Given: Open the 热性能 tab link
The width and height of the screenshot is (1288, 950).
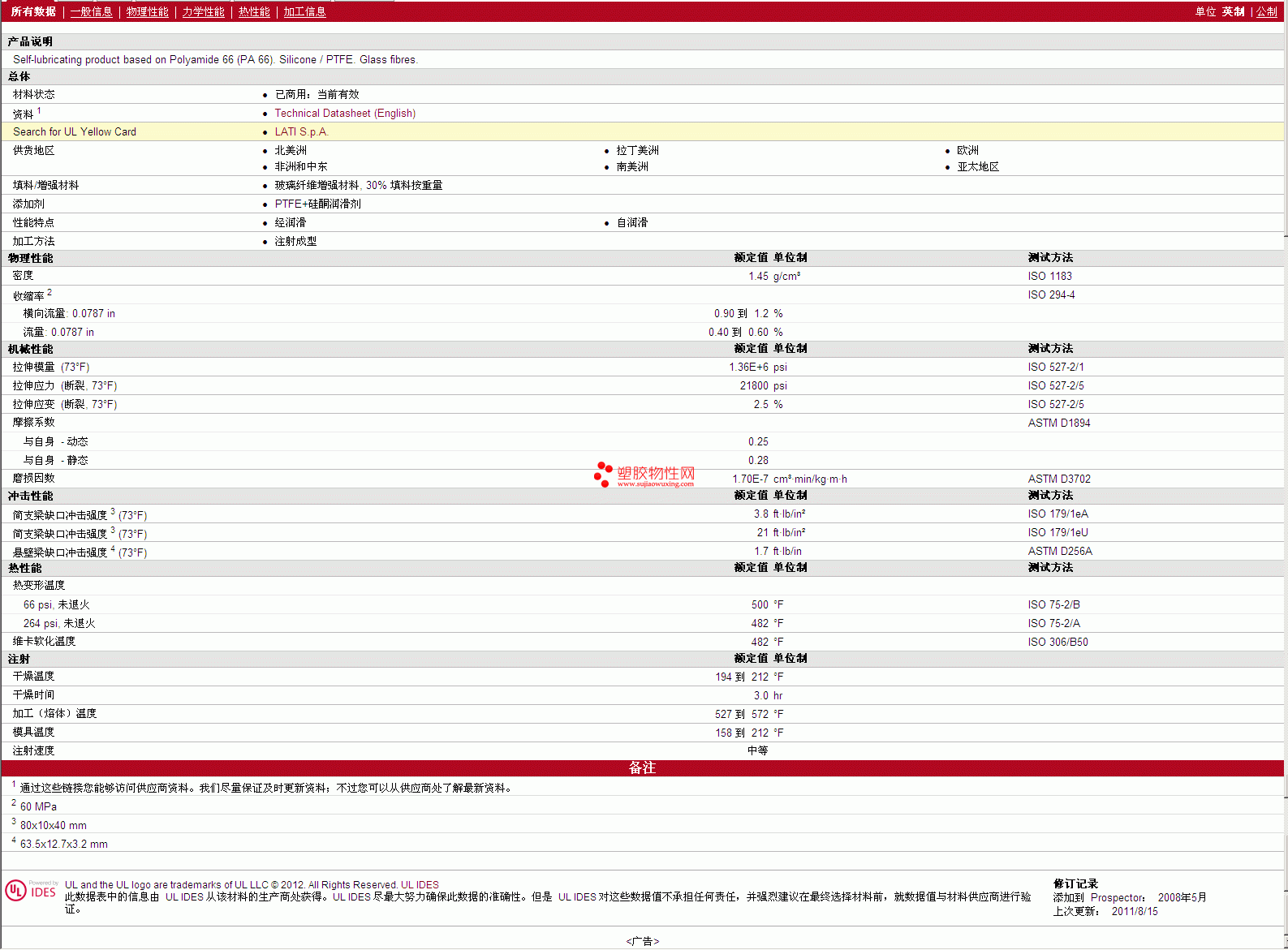Looking at the screenshot, I should pyautogui.click(x=254, y=11).
